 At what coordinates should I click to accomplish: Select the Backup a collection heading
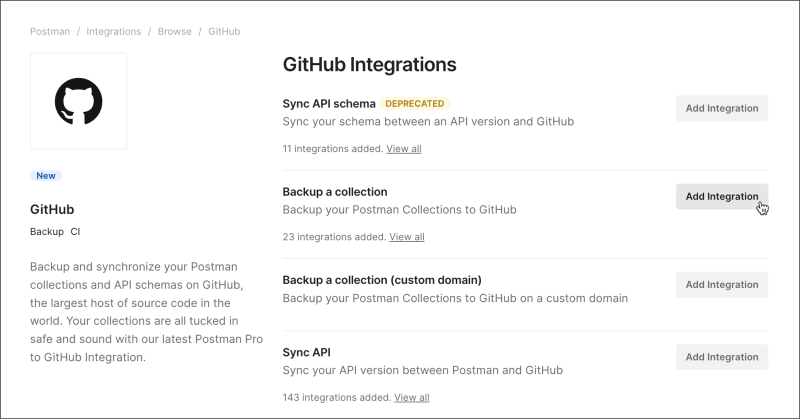(x=335, y=191)
